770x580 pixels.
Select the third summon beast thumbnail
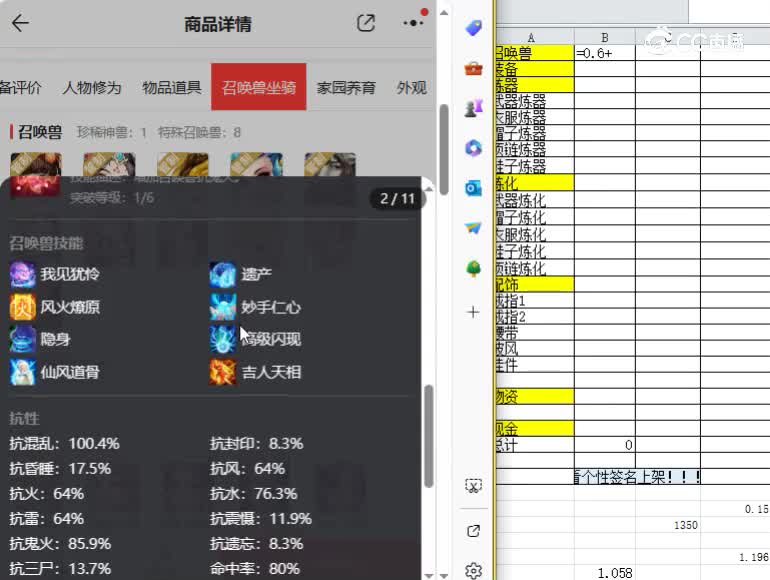click(x=183, y=164)
